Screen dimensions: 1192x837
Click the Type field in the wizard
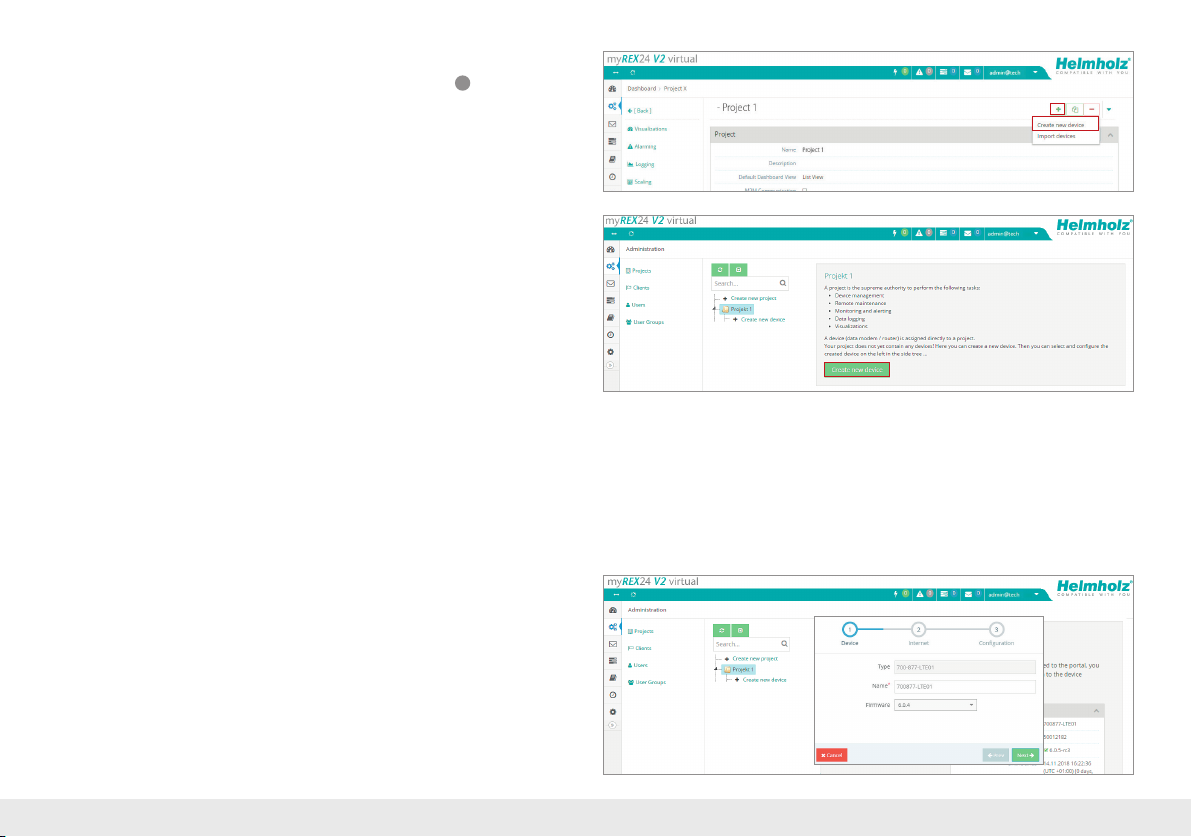[x=965, y=667]
